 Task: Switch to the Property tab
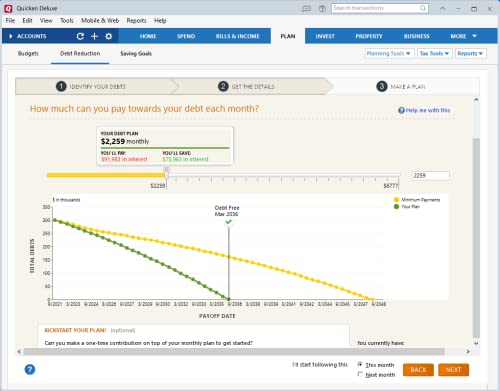(369, 36)
